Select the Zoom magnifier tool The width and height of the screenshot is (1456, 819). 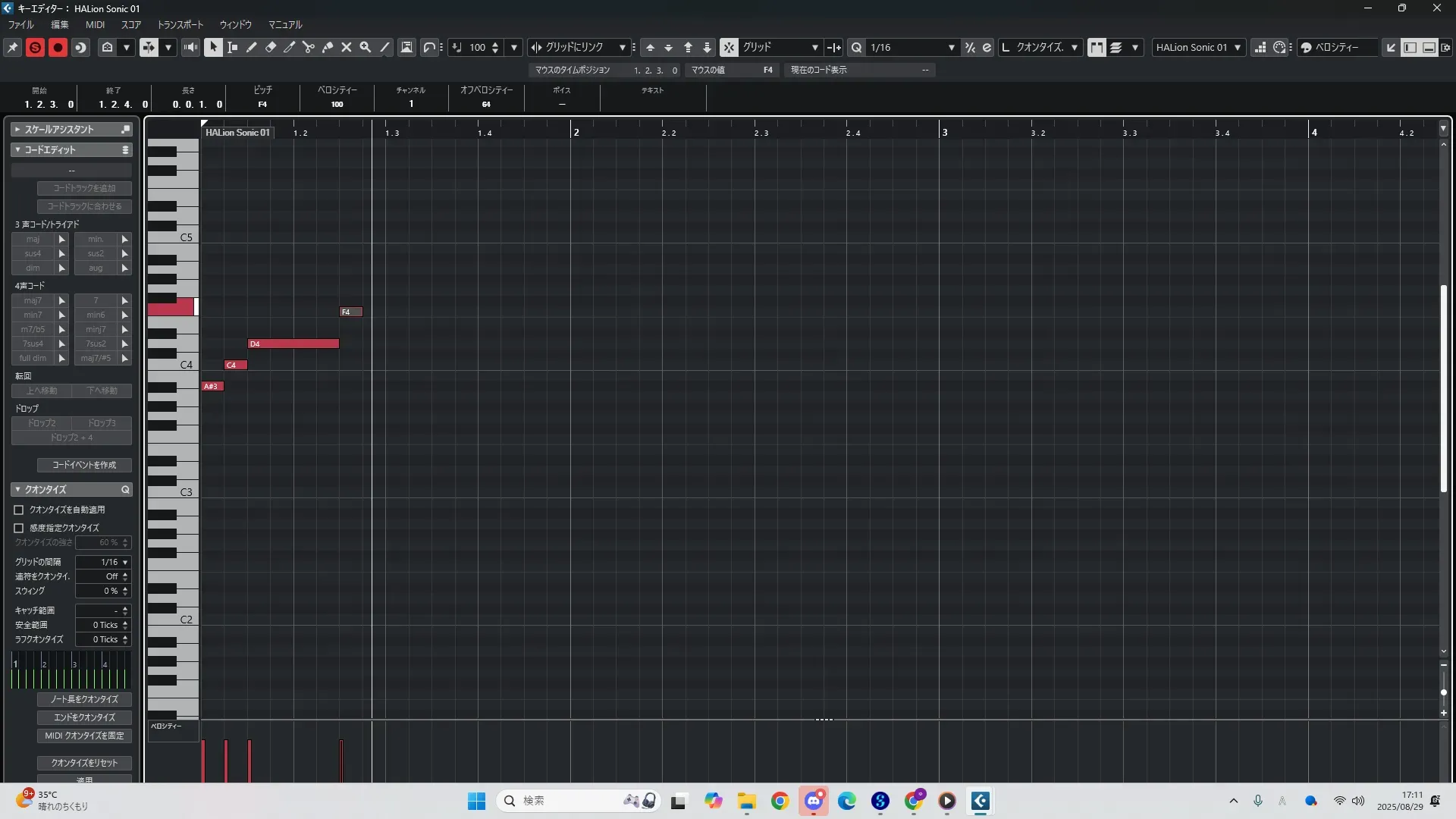366,47
